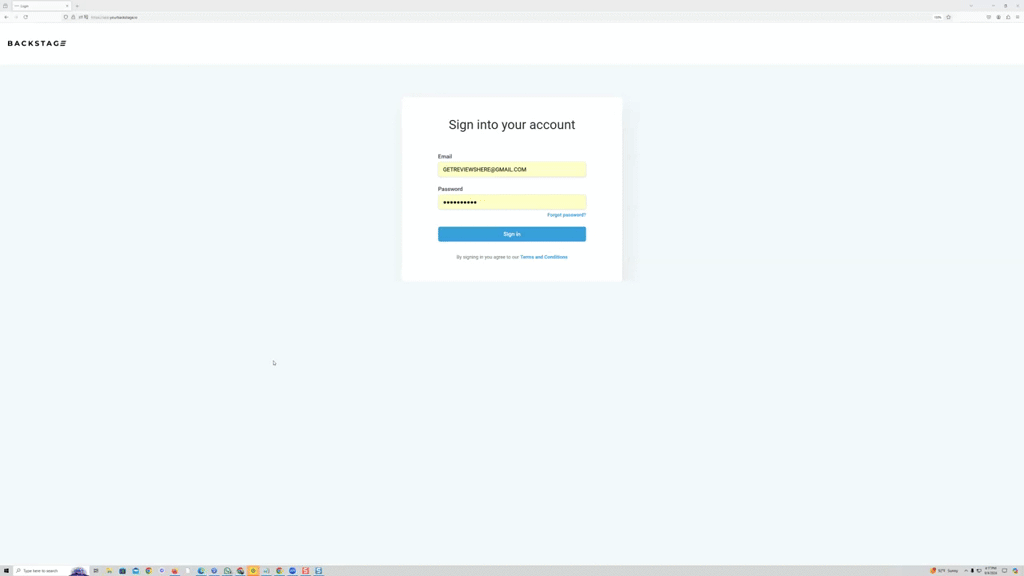Click the URL in the address bar
This screenshot has width=1024, height=576.
(x=114, y=18)
